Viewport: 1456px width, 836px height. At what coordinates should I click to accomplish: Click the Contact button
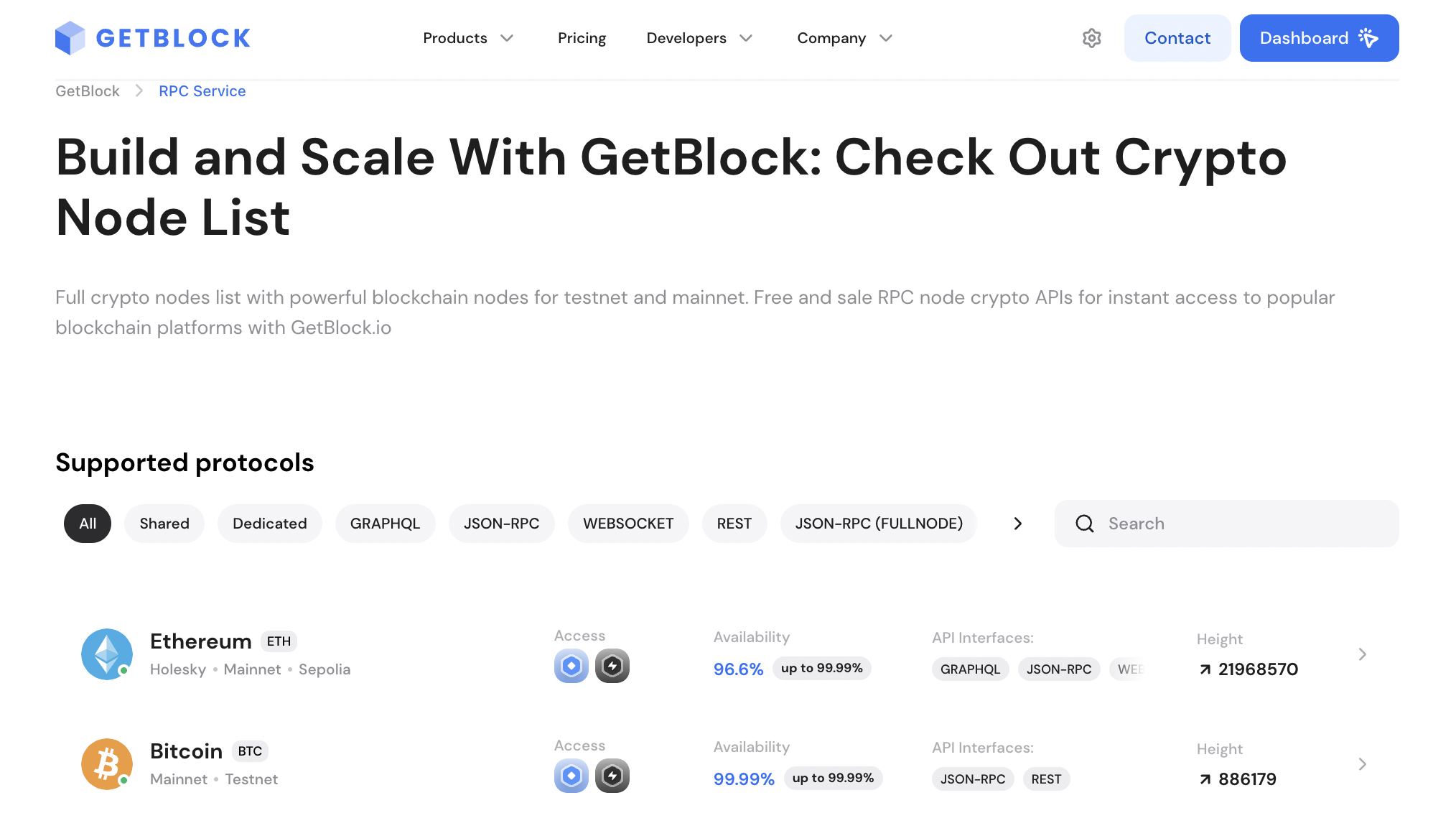click(x=1177, y=38)
